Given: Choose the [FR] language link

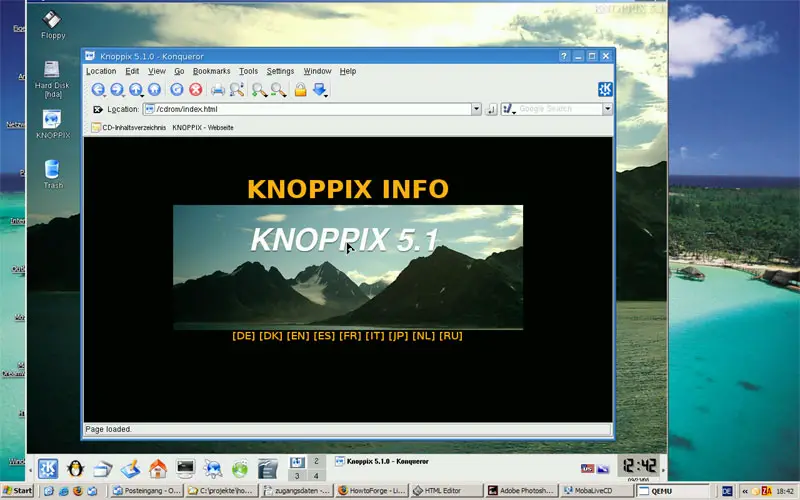Looking at the screenshot, I should click(350, 336).
